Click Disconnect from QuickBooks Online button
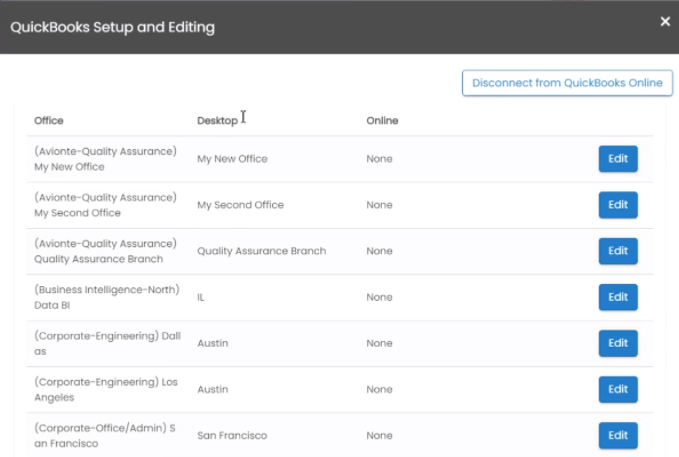The width and height of the screenshot is (679, 457). [567, 83]
